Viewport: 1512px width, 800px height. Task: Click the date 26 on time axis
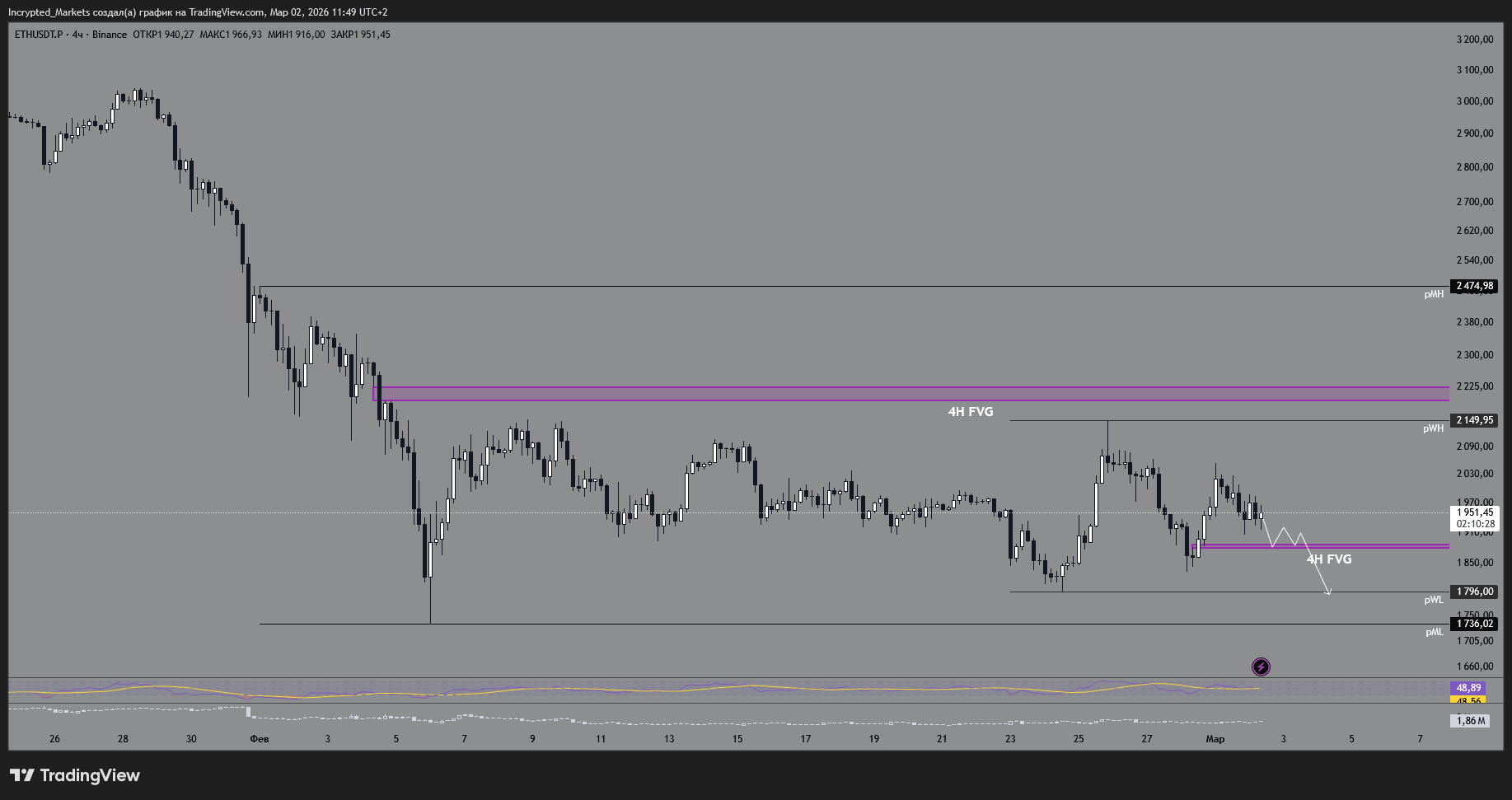click(x=54, y=739)
